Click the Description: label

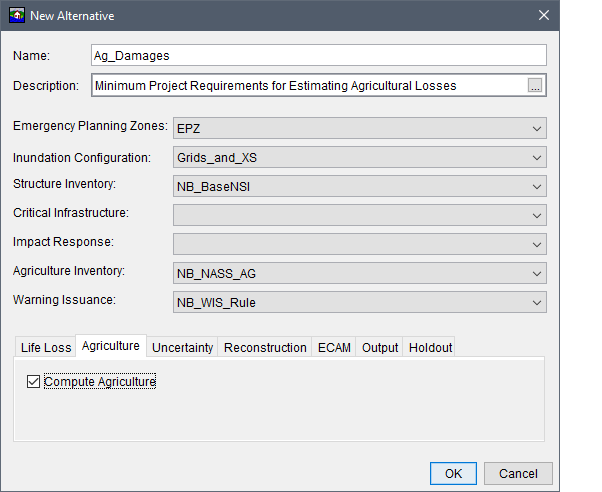[x=46, y=86]
